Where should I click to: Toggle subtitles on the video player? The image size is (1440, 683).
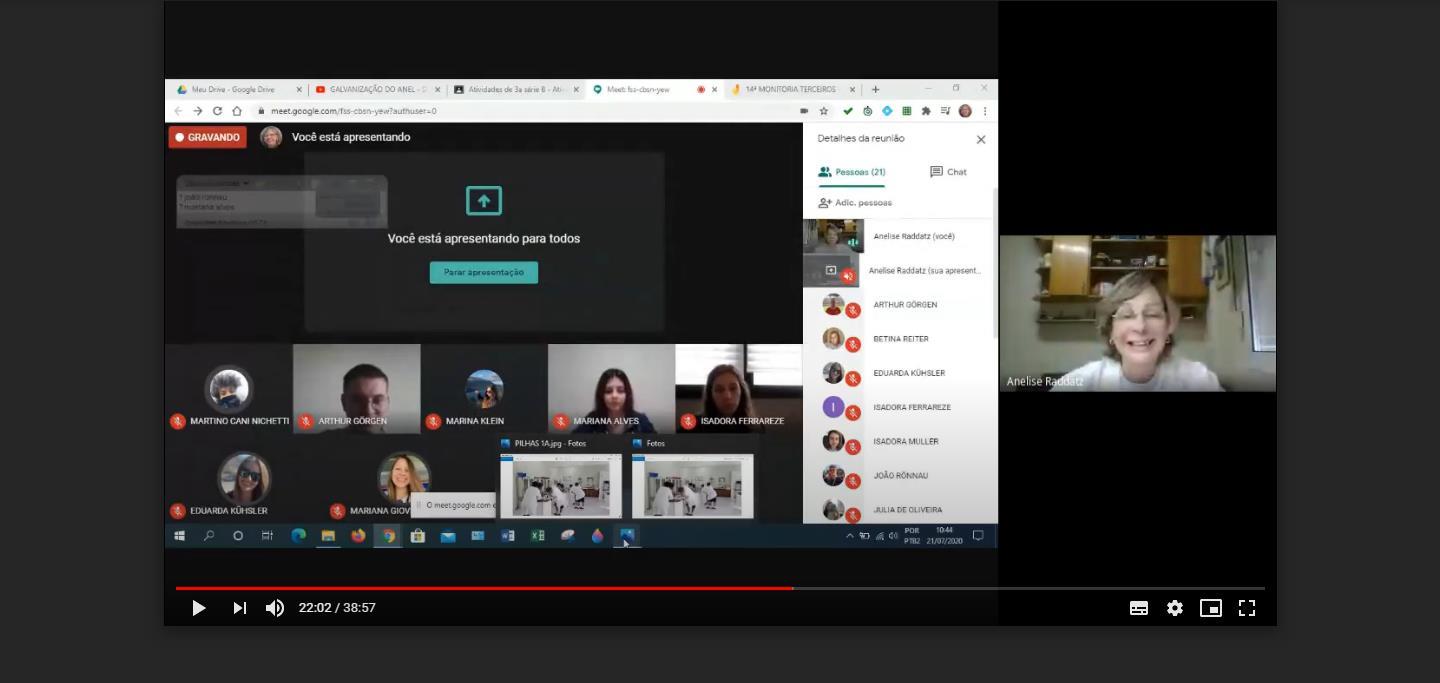click(1138, 608)
